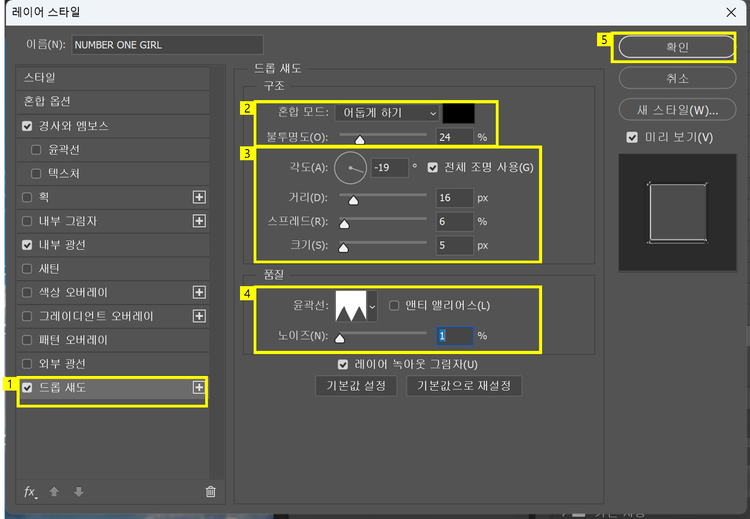Open the black shadow color swatch
The image size is (750, 519).
pos(459,113)
